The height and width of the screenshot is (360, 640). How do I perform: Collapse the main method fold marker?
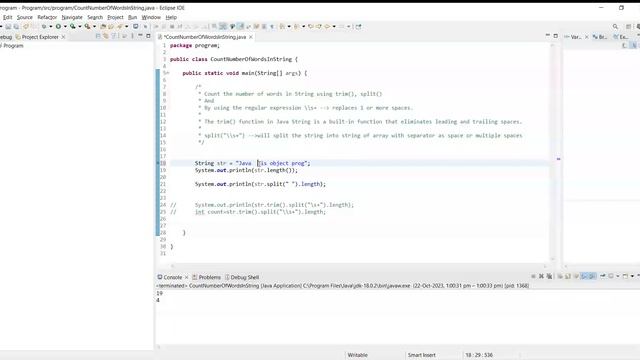pos(168,73)
